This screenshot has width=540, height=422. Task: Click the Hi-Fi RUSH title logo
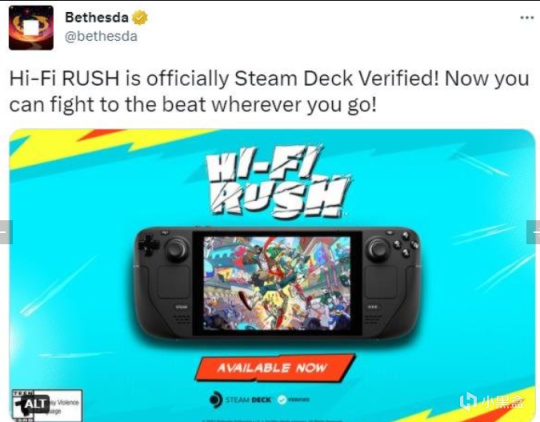tap(278, 181)
